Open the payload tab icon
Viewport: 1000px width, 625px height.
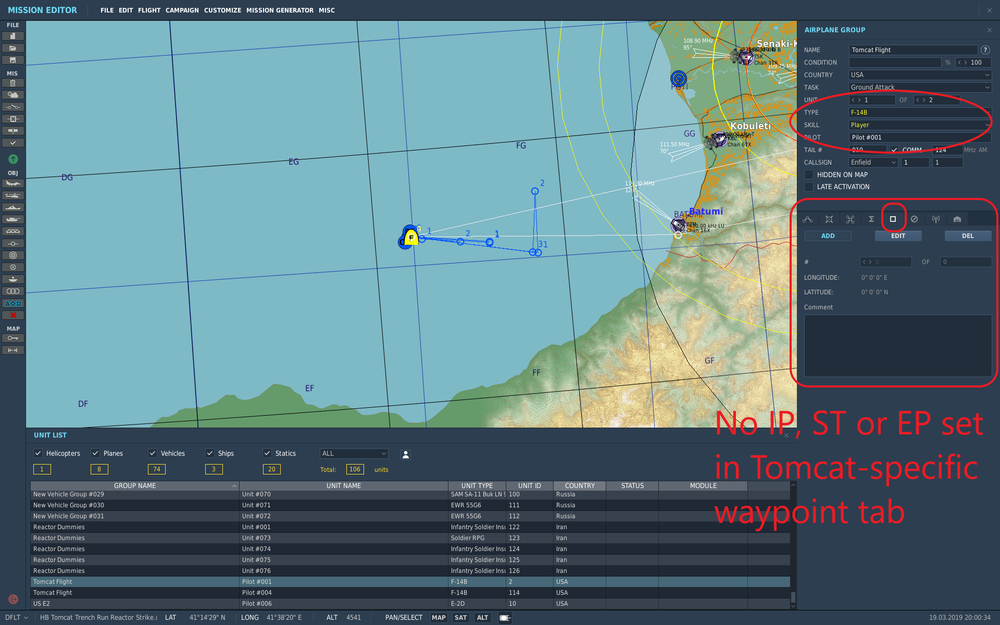point(829,219)
